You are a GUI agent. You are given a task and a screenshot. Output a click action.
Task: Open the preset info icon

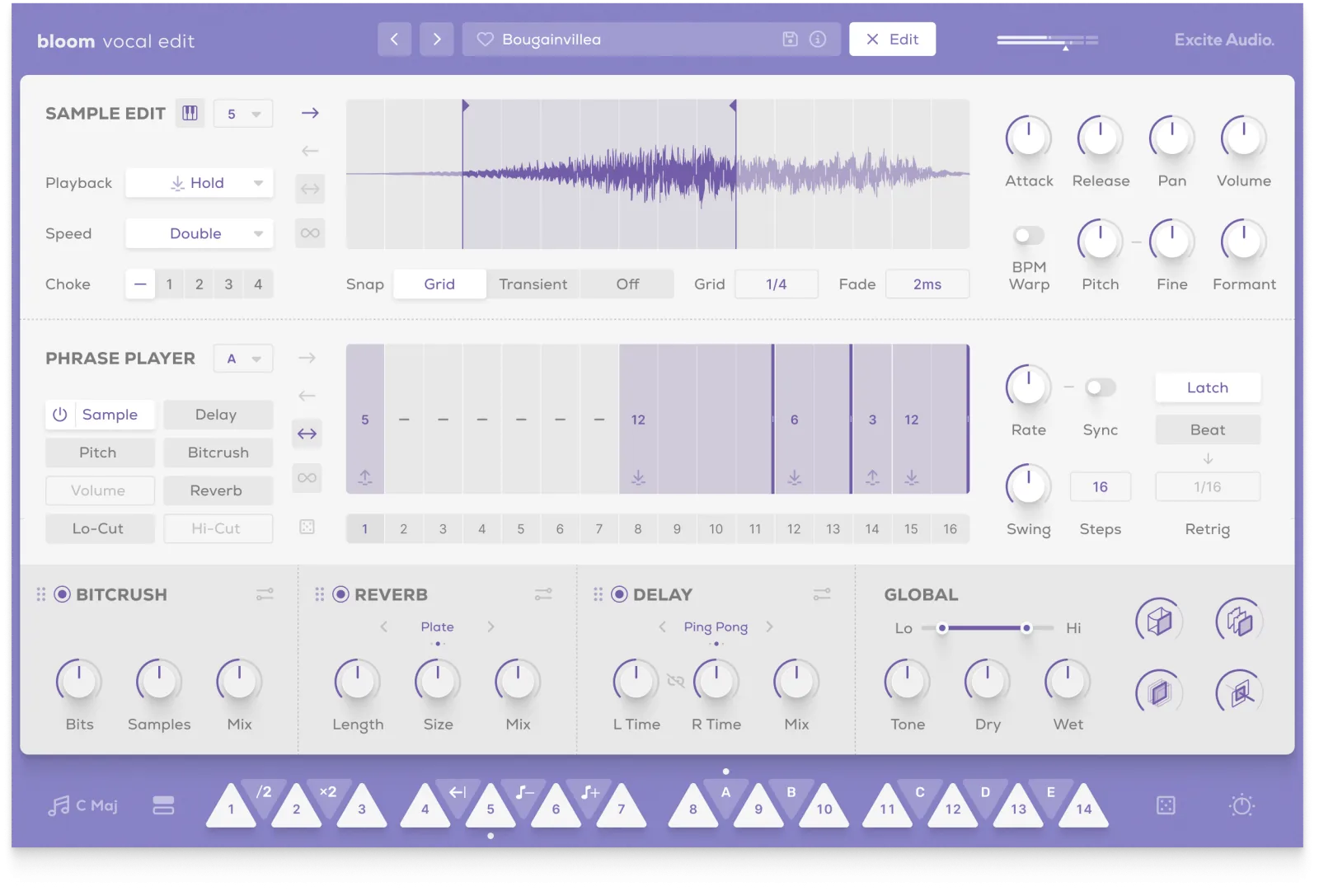(x=818, y=39)
